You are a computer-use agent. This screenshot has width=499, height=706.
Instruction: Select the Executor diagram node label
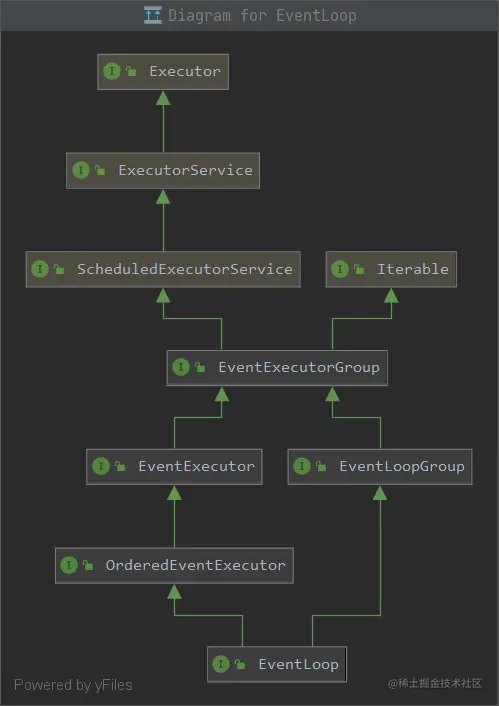pos(185,71)
